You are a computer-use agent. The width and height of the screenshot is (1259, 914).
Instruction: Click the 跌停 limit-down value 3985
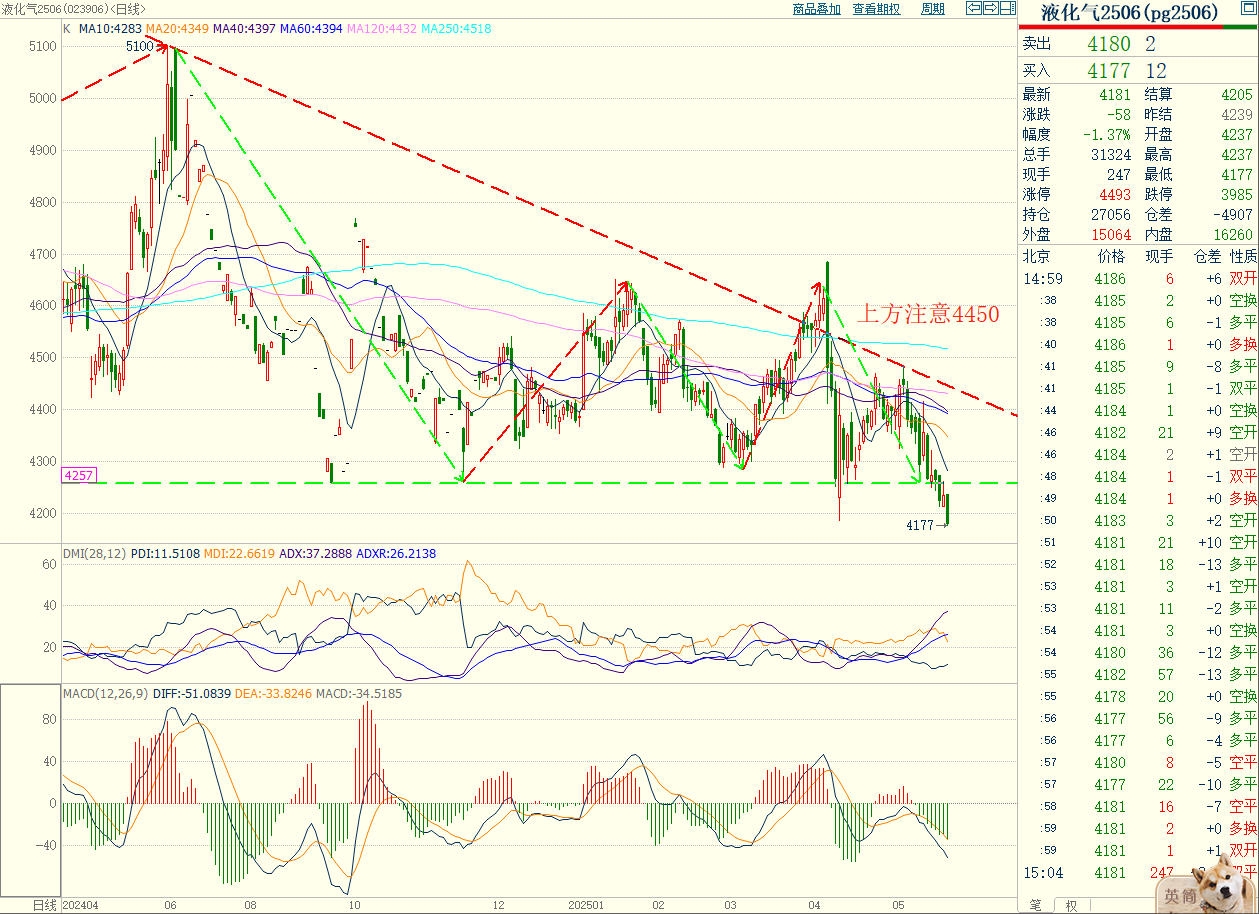[x=1236, y=195]
